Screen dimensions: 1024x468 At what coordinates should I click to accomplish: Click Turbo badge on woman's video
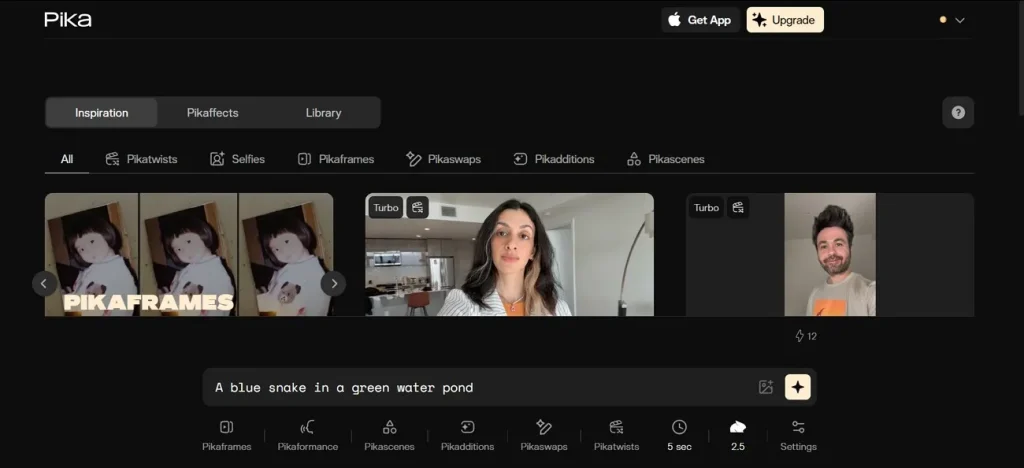pos(386,208)
